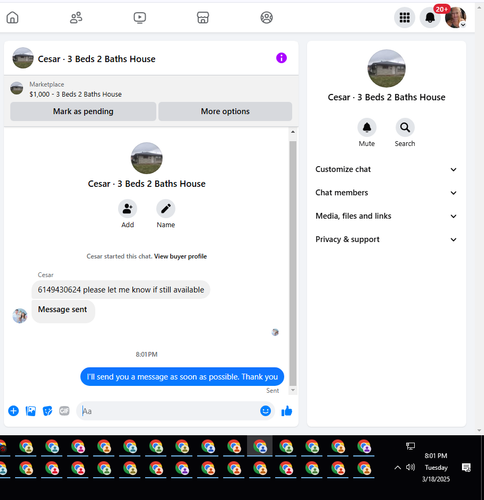
Task: Click the house thumbnail in right panel
Action: 386,68
